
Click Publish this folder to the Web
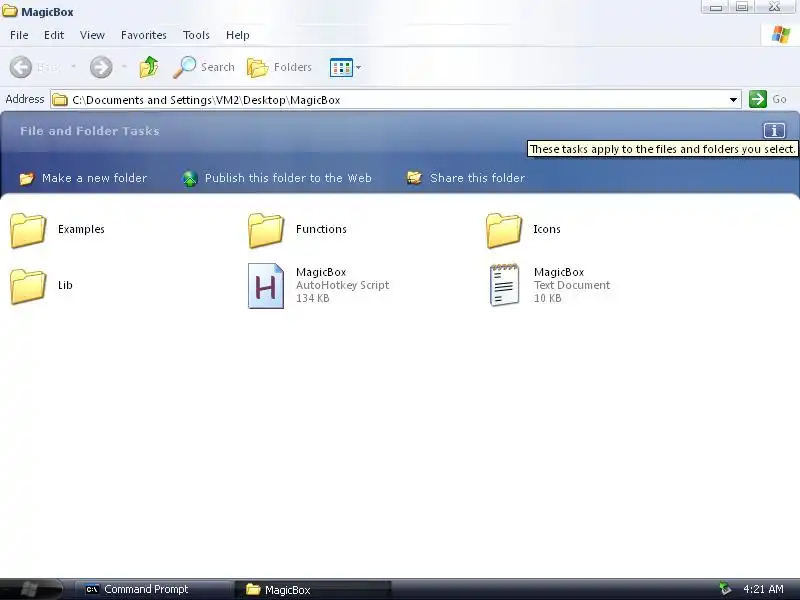[x=288, y=178]
